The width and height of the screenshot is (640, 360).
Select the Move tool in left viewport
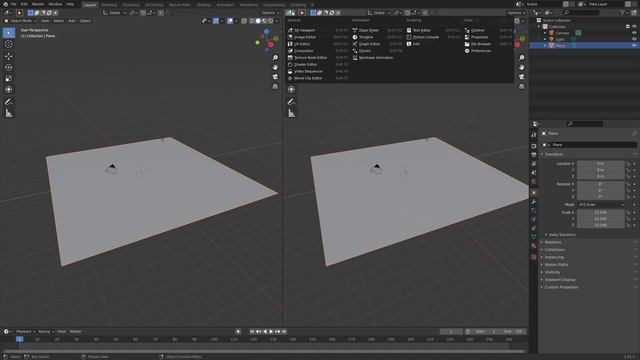pyautogui.click(x=9, y=56)
